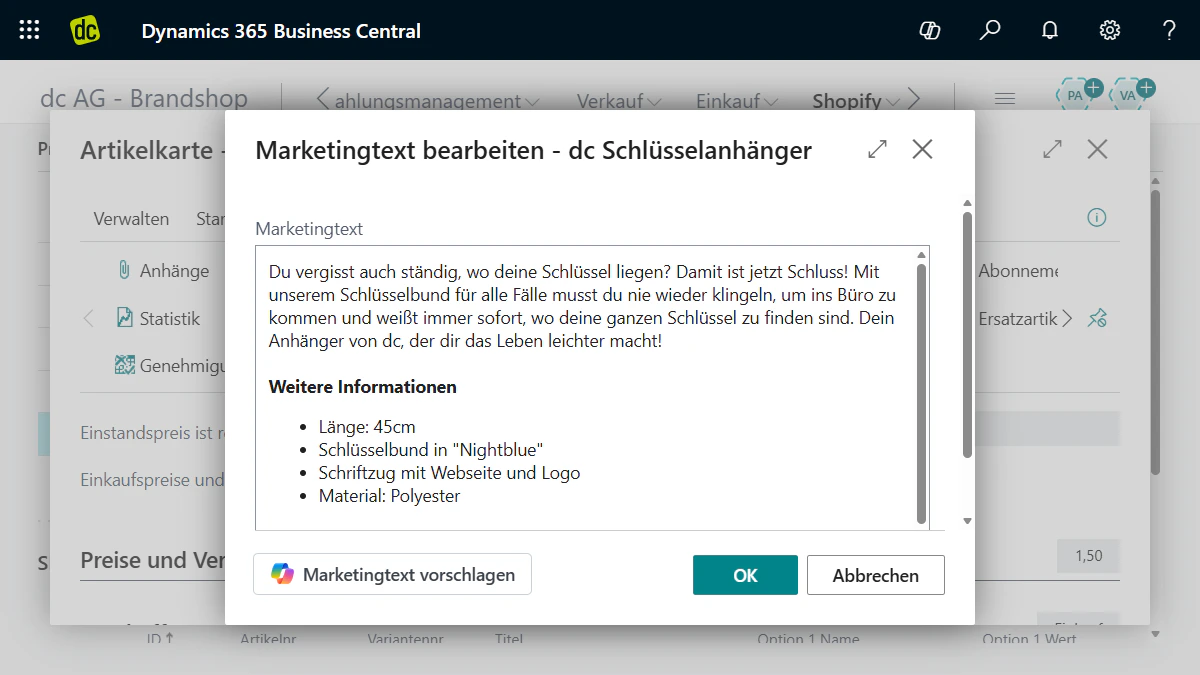Open the app launcher waffle icon
This screenshot has width=1200, height=675.
30,30
